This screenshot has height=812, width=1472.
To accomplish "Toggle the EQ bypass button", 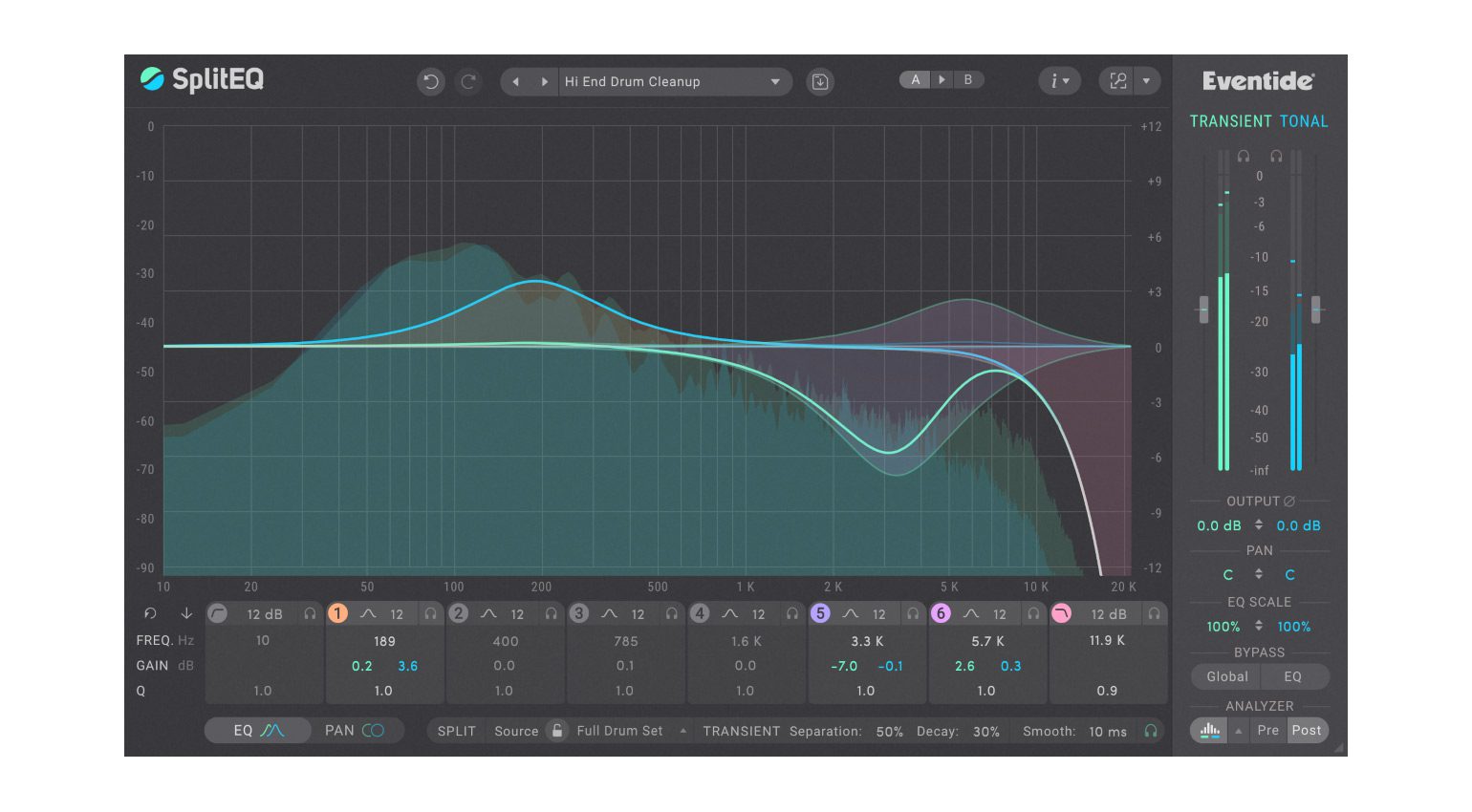I will pyautogui.click(x=1293, y=677).
